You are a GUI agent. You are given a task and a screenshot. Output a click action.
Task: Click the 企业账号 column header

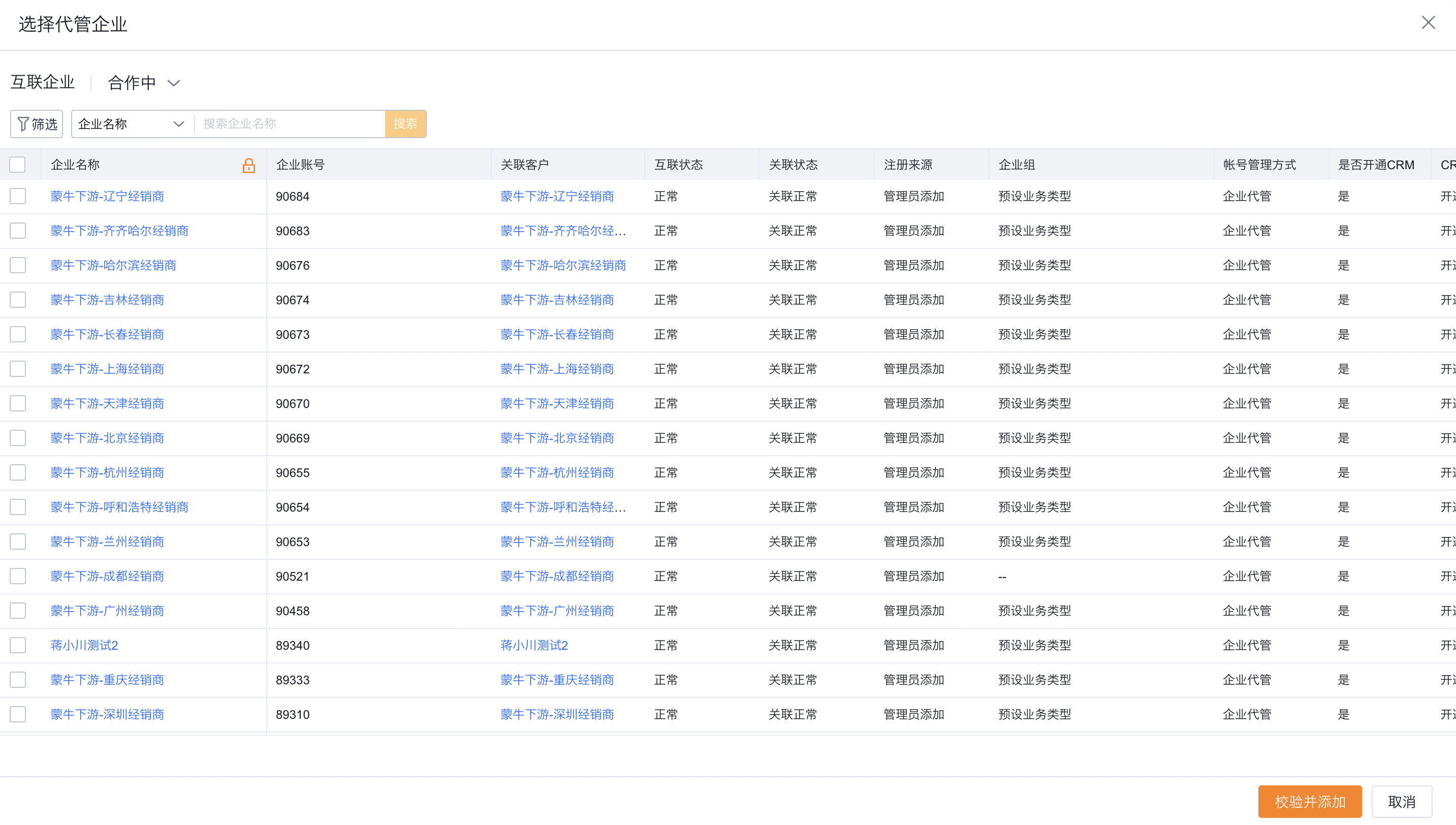(x=300, y=165)
